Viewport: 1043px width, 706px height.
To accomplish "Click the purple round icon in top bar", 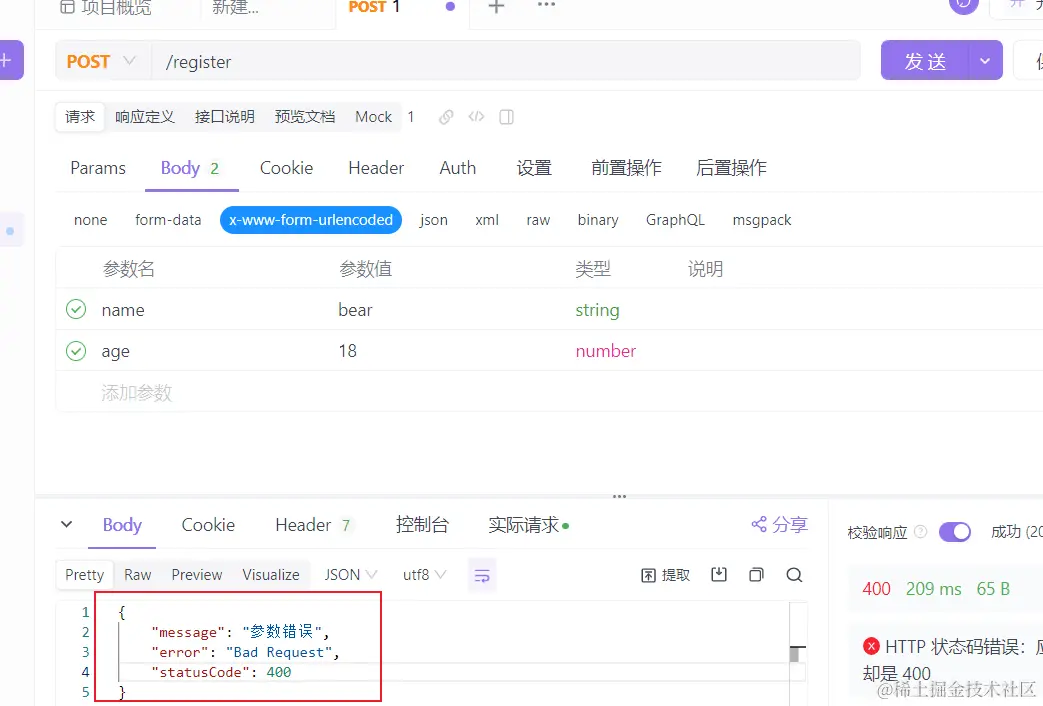I will click(x=964, y=5).
